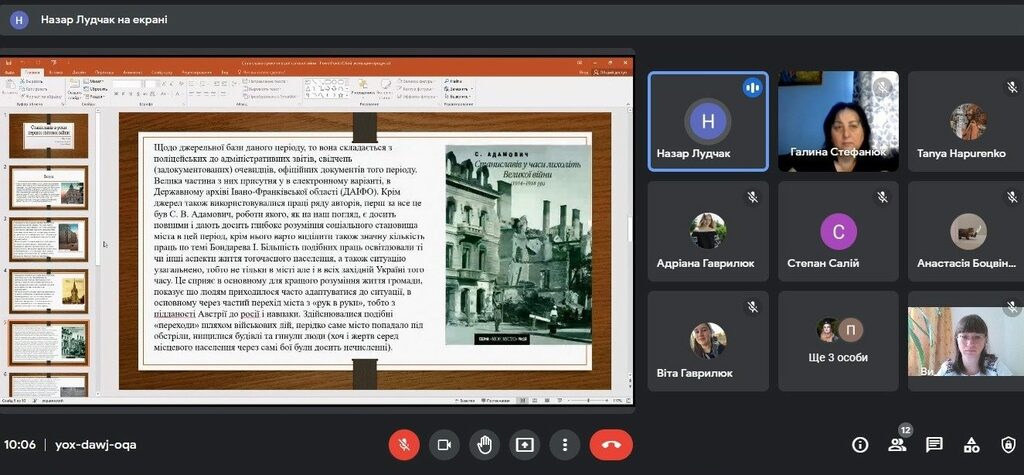Show the participants list

(897, 445)
